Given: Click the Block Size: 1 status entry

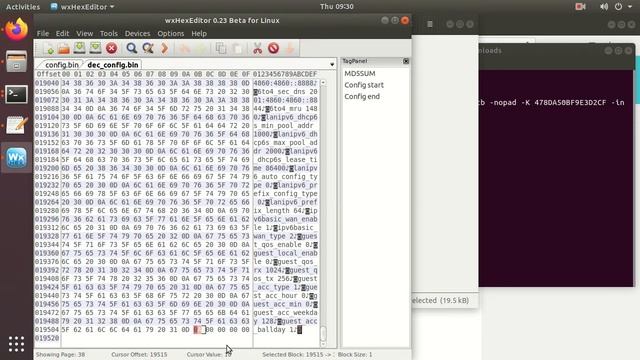Looking at the screenshot, I should click(x=355, y=354).
